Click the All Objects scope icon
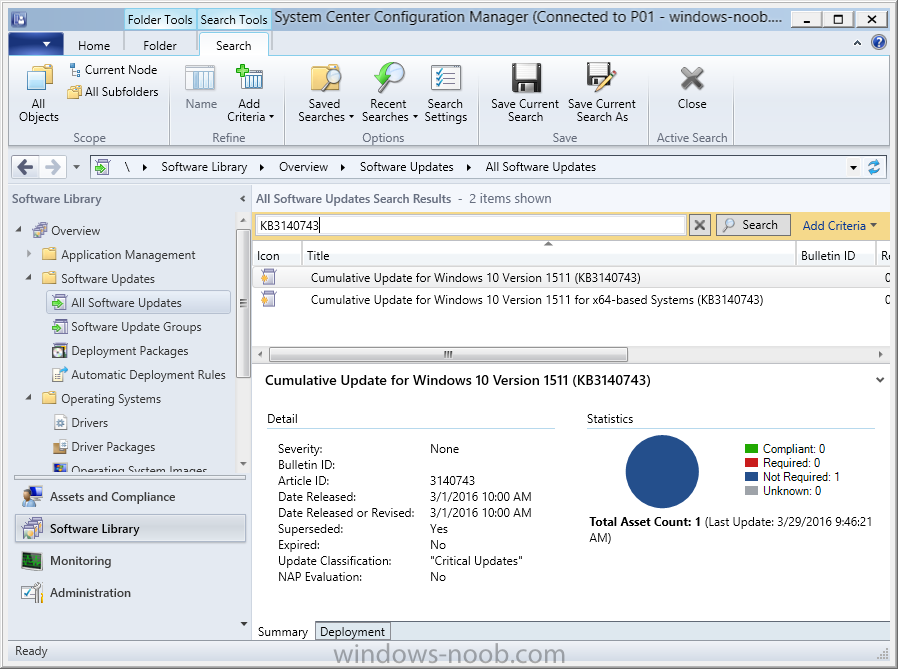Screen dimensions: 898x669 (38, 93)
